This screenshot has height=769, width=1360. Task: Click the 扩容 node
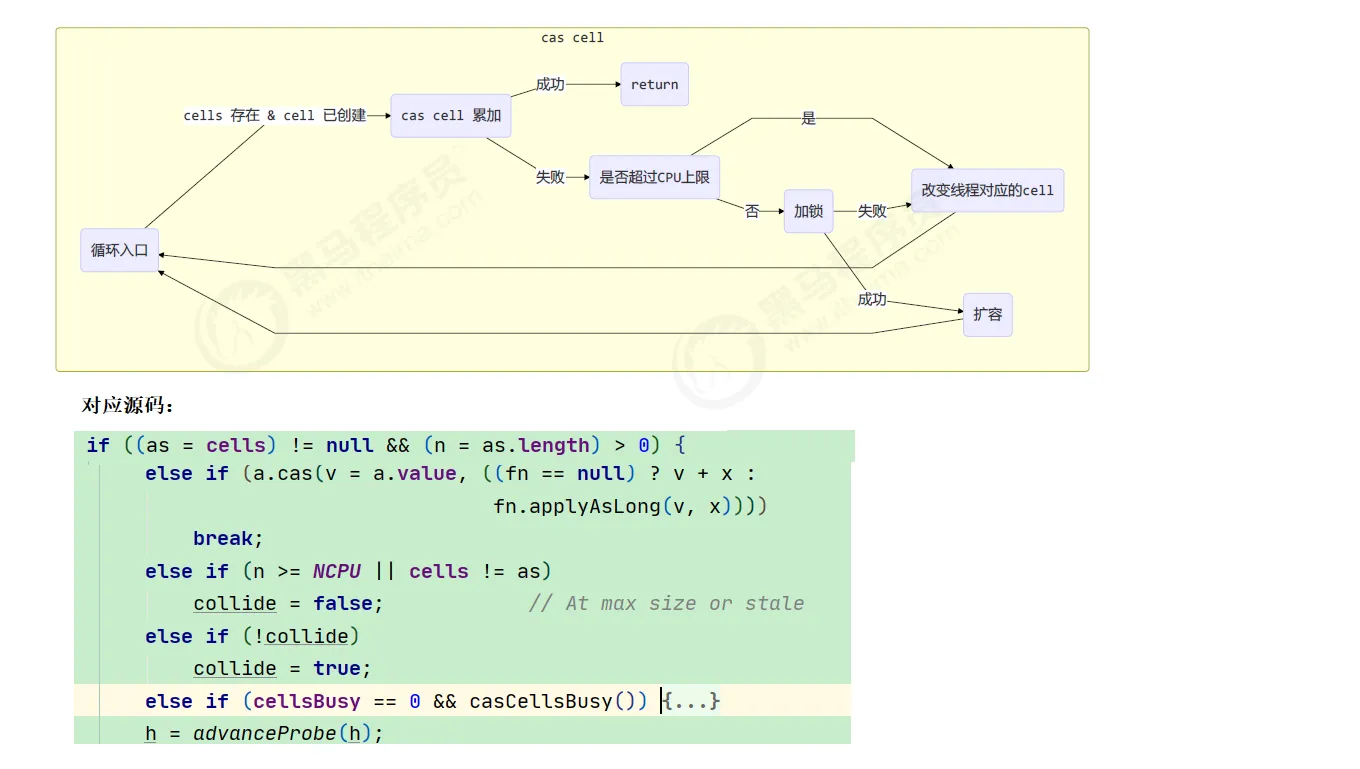pos(988,314)
